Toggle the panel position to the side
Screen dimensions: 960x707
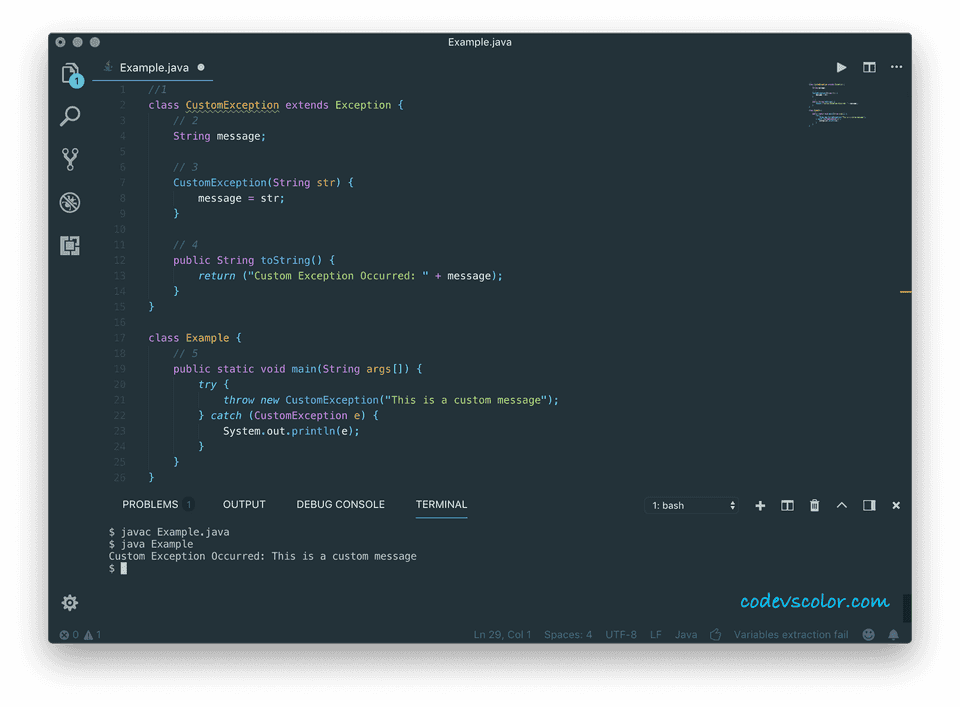click(869, 506)
